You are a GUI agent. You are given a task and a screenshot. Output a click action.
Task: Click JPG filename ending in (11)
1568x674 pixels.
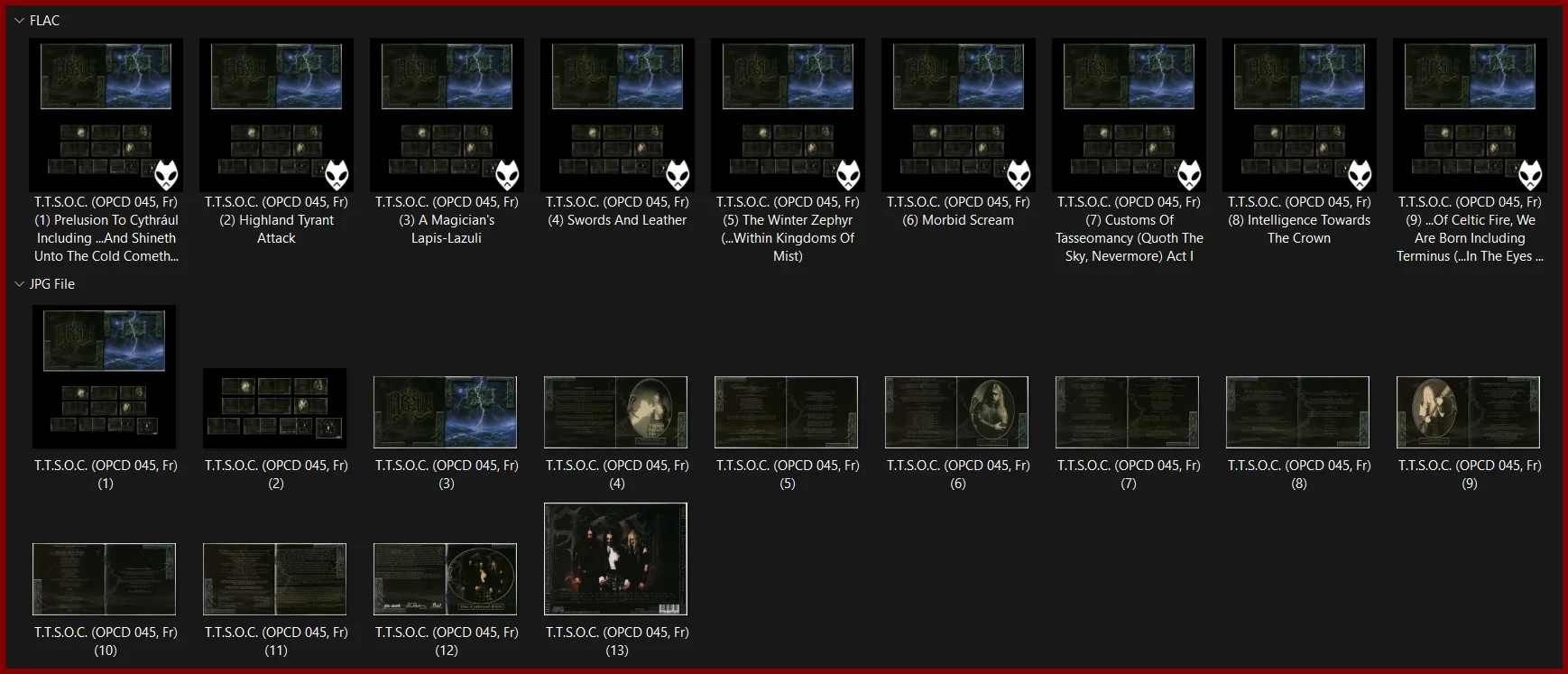pos(276,642)
